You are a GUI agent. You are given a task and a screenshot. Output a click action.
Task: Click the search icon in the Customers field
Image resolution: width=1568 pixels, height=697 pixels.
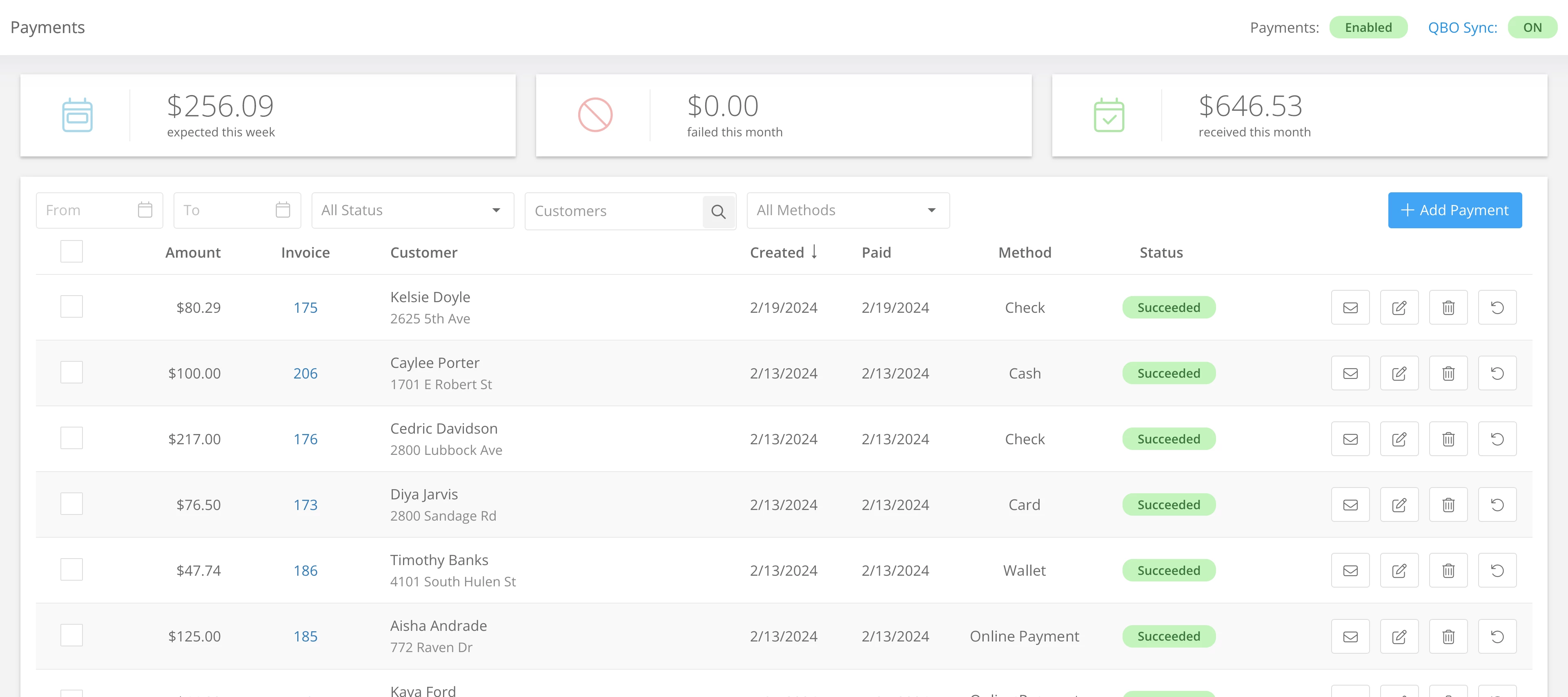[719, 211]
